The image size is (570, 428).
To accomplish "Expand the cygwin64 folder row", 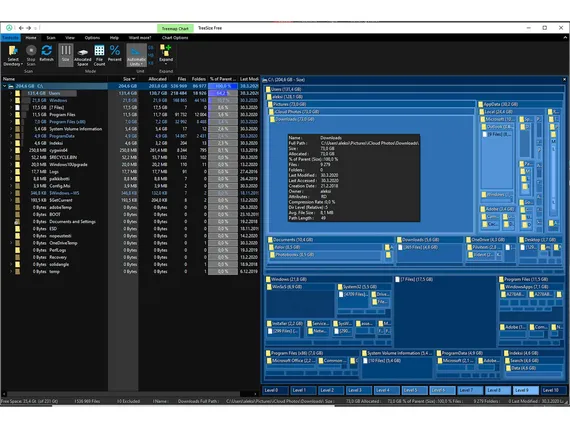I will (x=11, y=150).
